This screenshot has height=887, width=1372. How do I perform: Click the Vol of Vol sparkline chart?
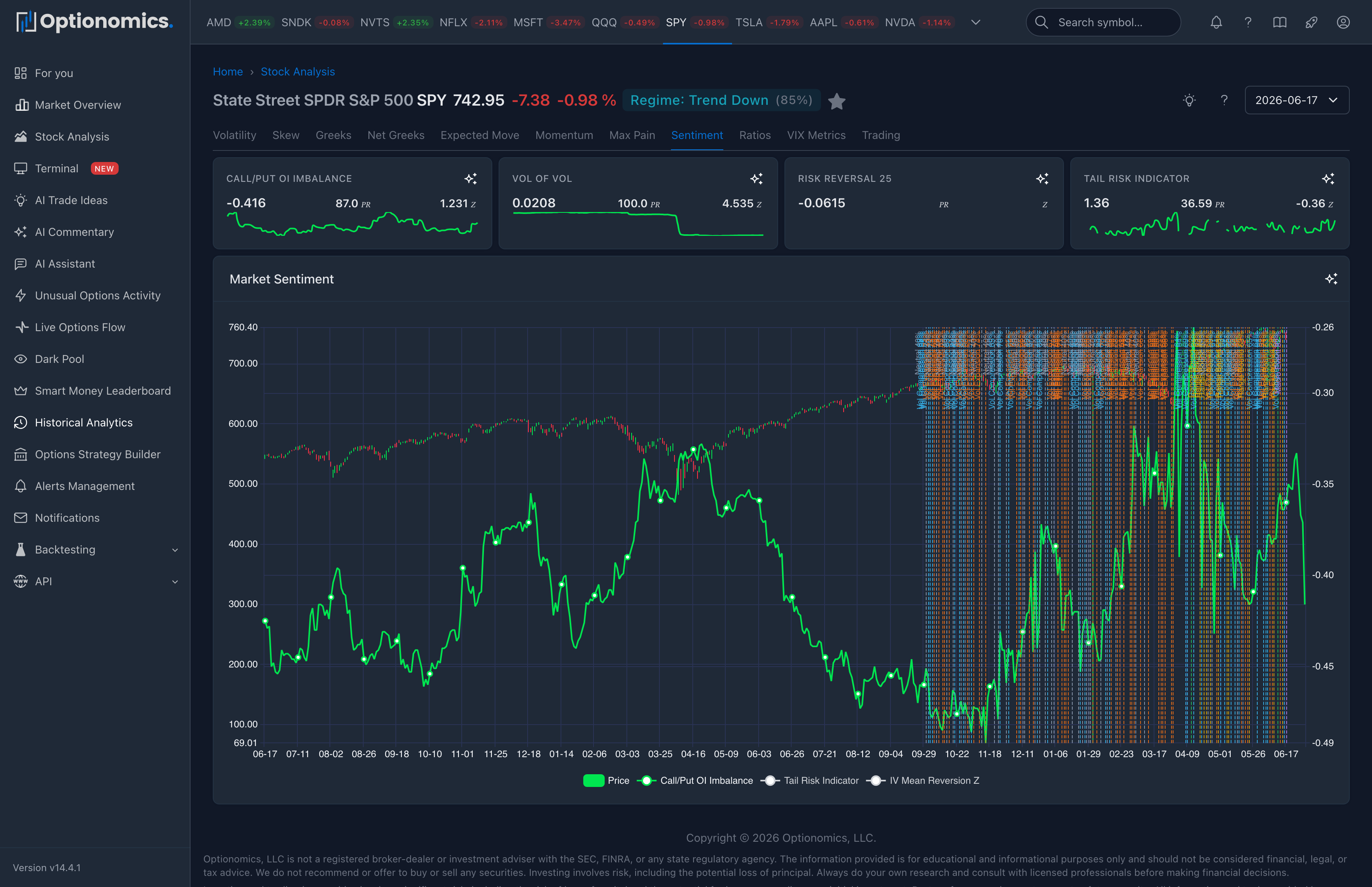coord(638,224)
